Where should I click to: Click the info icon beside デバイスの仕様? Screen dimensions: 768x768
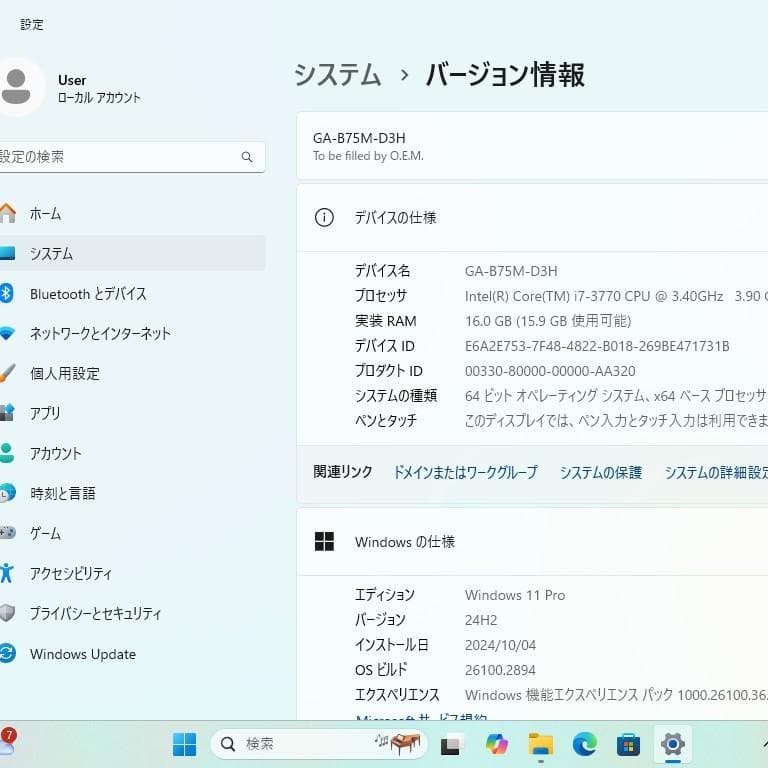click(324, 217)
